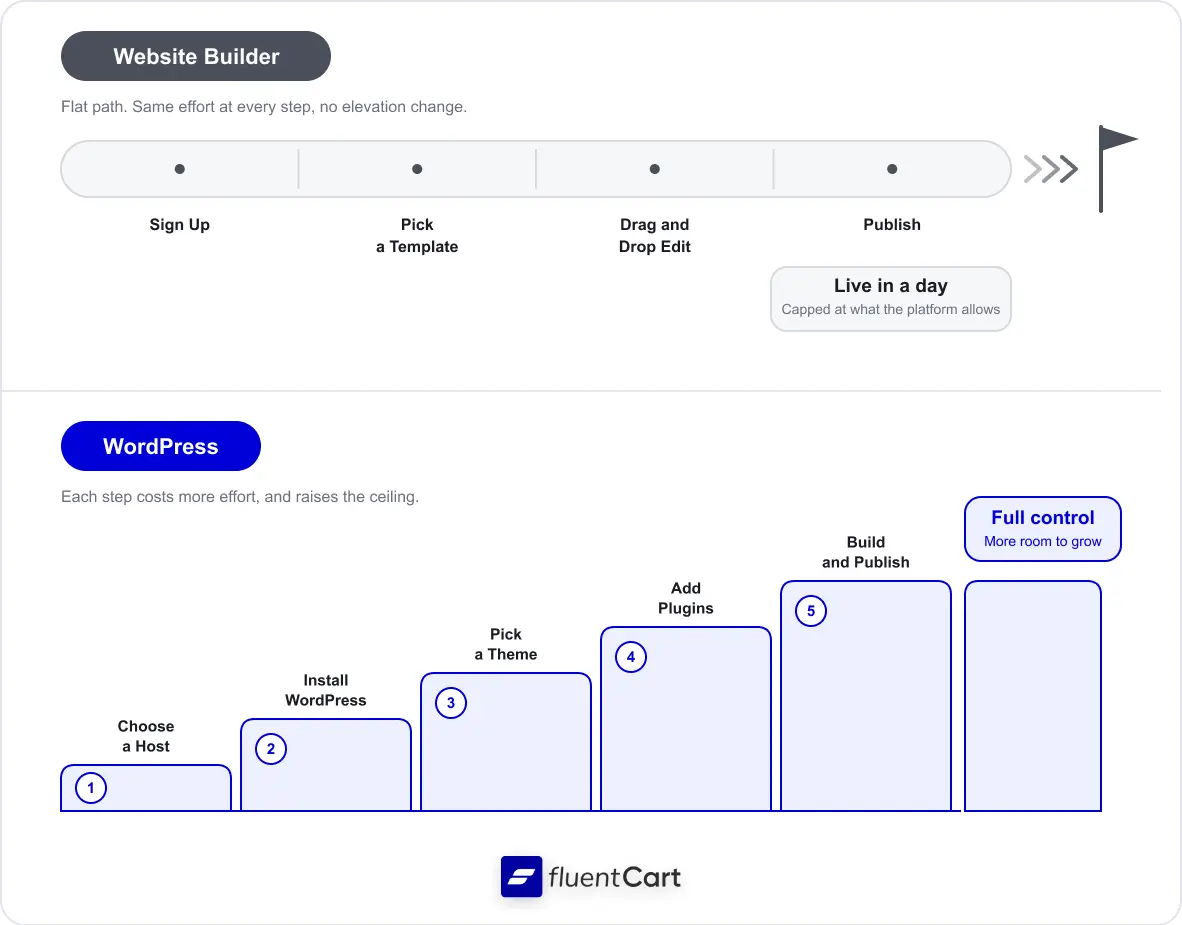The image size is (1182, 925).
Task: Click 'Each step costs more effort' description
Action: click(240, 497)
